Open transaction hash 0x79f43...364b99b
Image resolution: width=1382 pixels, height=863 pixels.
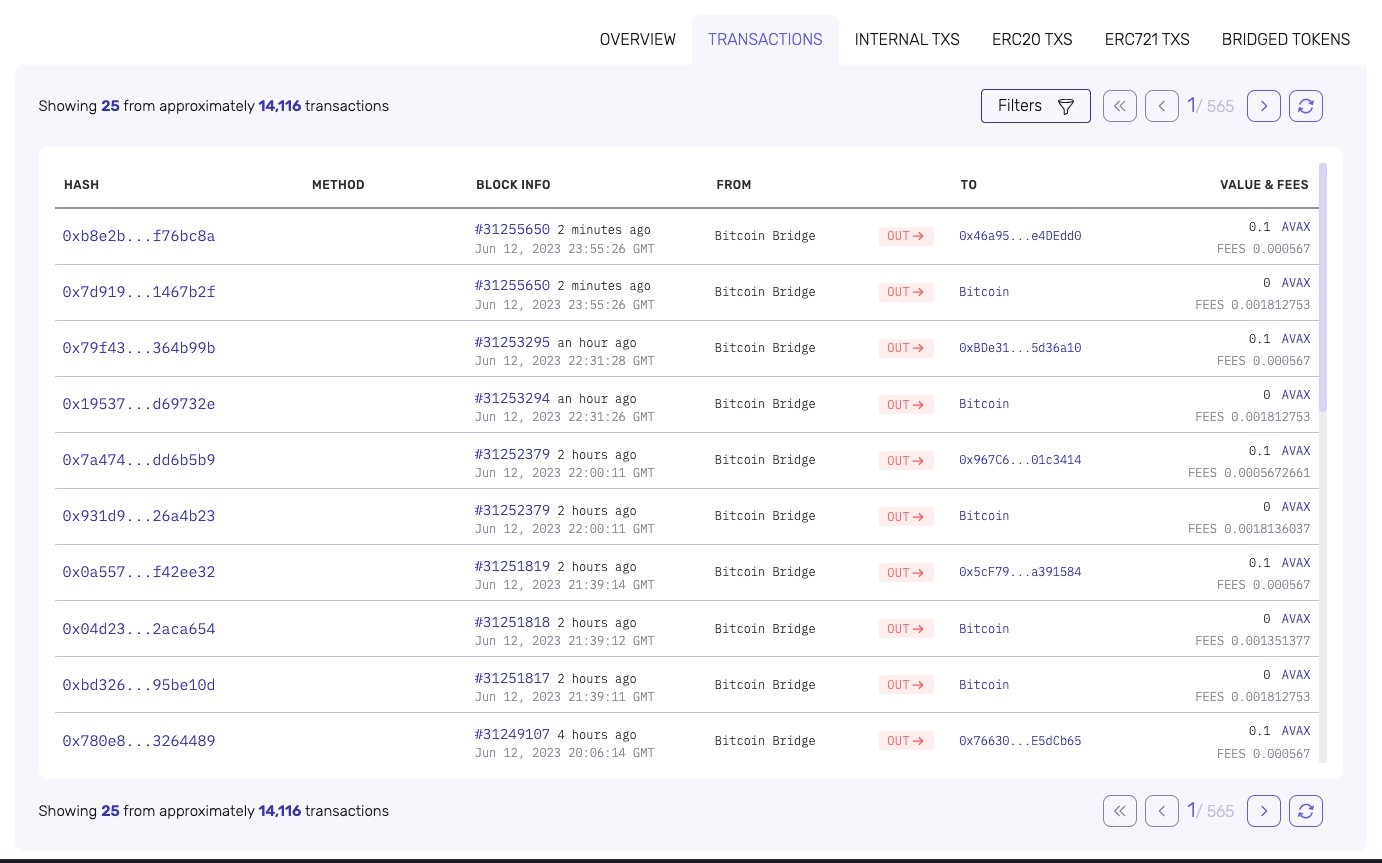click(x=139, y=348)
